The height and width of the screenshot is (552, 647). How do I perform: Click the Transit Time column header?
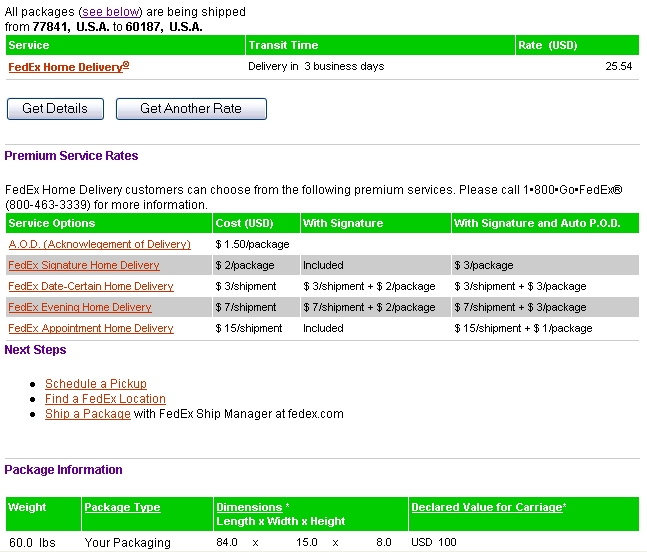(x=283, y=45)
